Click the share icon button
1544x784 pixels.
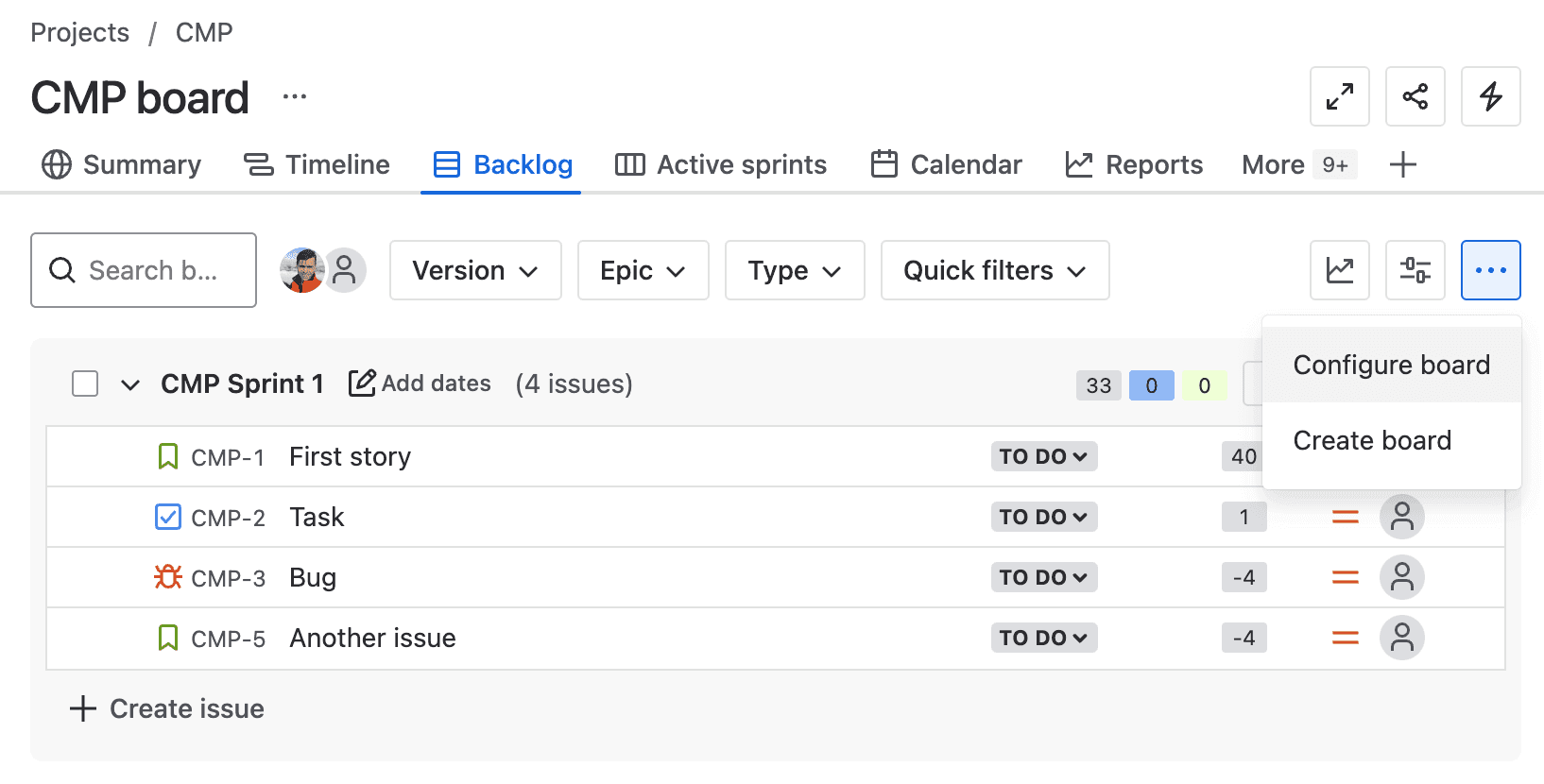tap(1415, 96)
